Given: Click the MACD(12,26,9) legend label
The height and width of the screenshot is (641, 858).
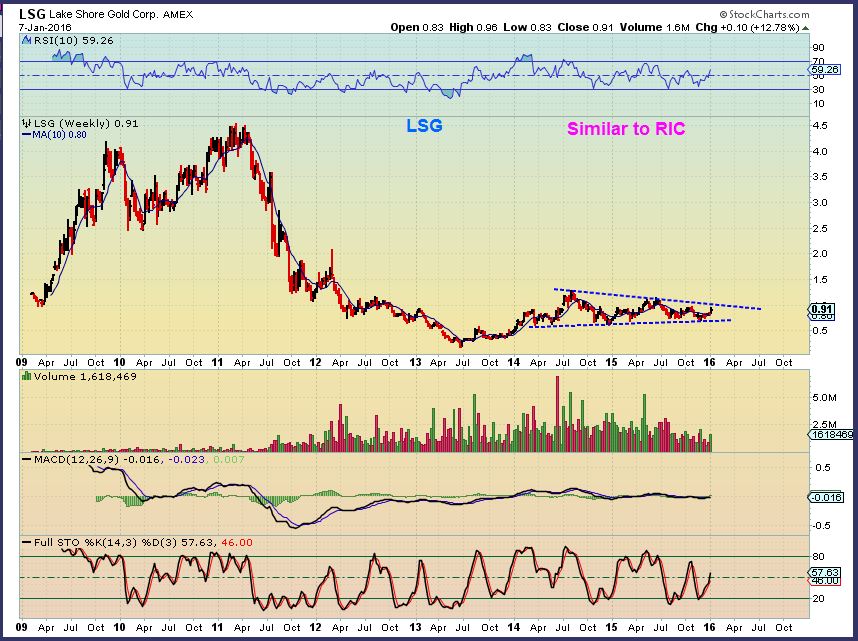Looking at the screenshot, I should (x=76, y=459).
